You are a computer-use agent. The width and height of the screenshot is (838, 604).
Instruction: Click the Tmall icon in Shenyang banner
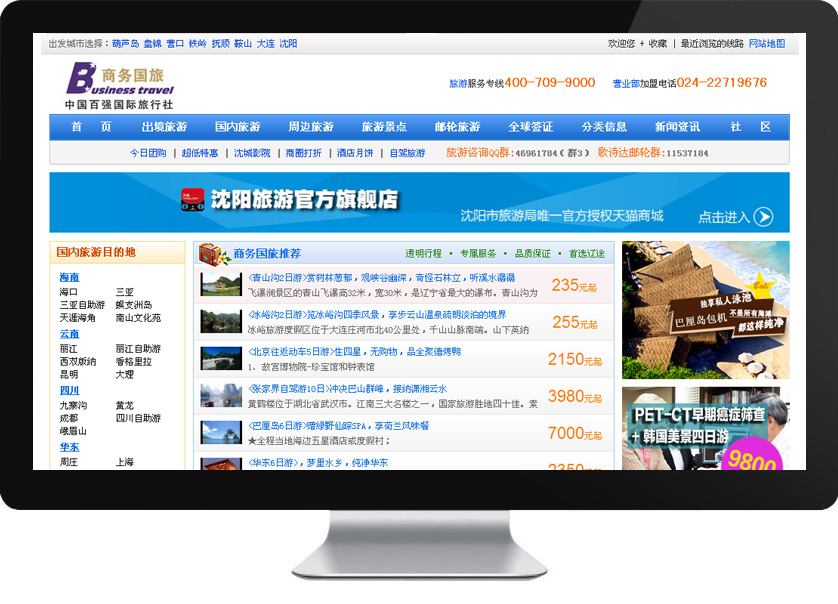192,200
